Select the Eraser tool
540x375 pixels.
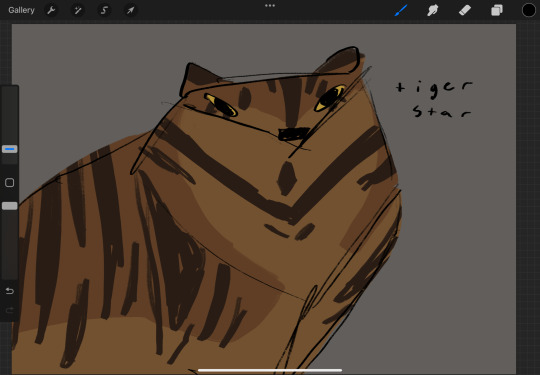point(465,10)
